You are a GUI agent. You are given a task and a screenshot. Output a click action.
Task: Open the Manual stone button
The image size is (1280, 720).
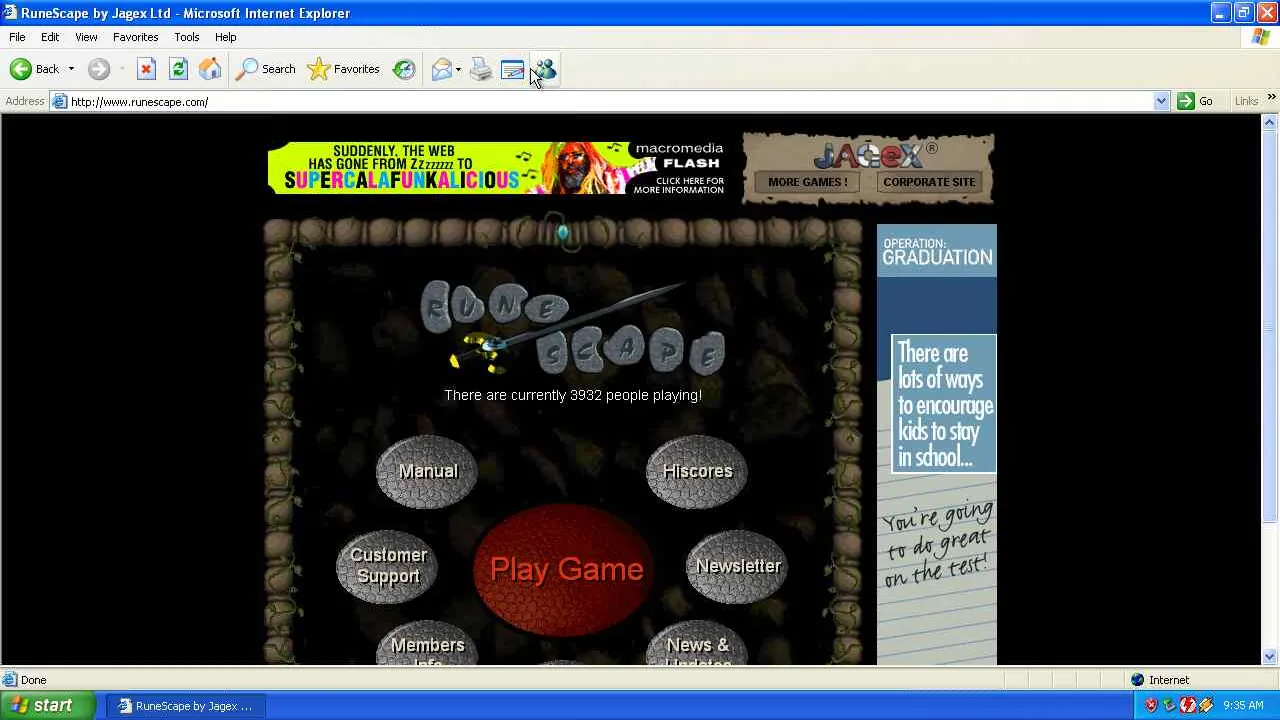point(428,471)
